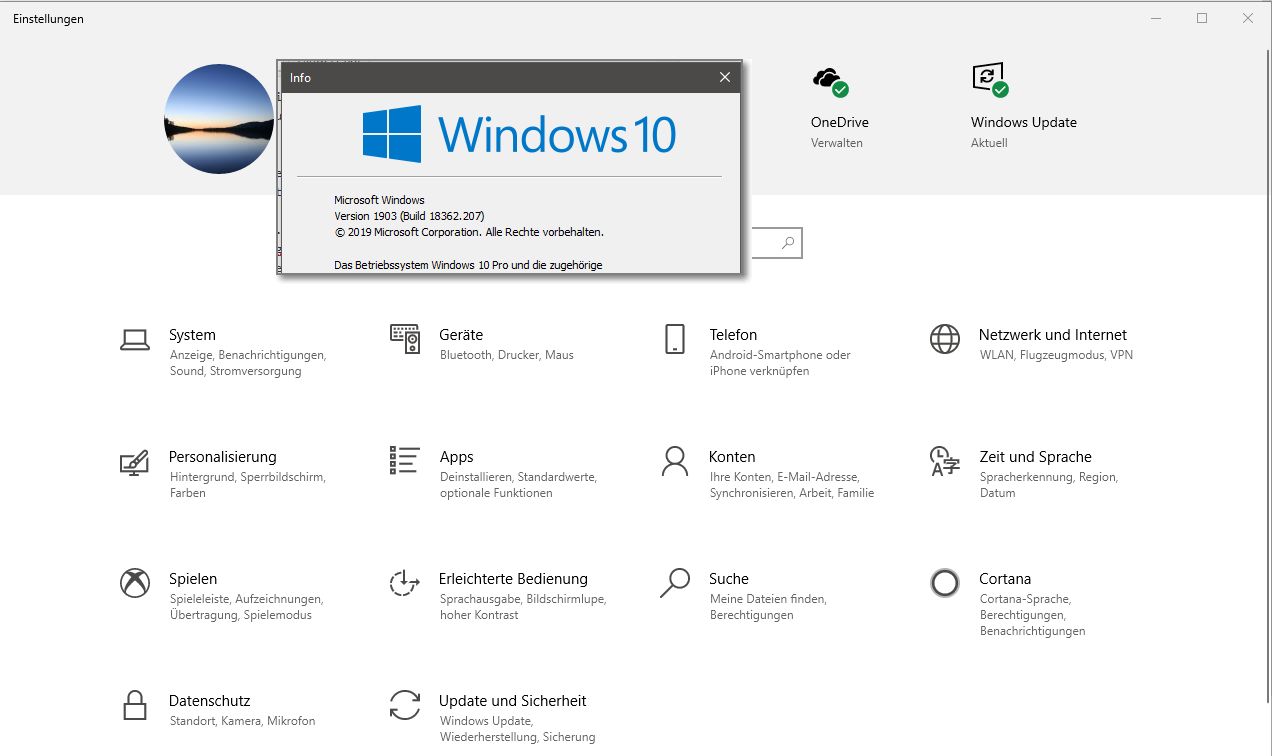
Task: Click the search magnifier in the search box
Action: (788, 243)
